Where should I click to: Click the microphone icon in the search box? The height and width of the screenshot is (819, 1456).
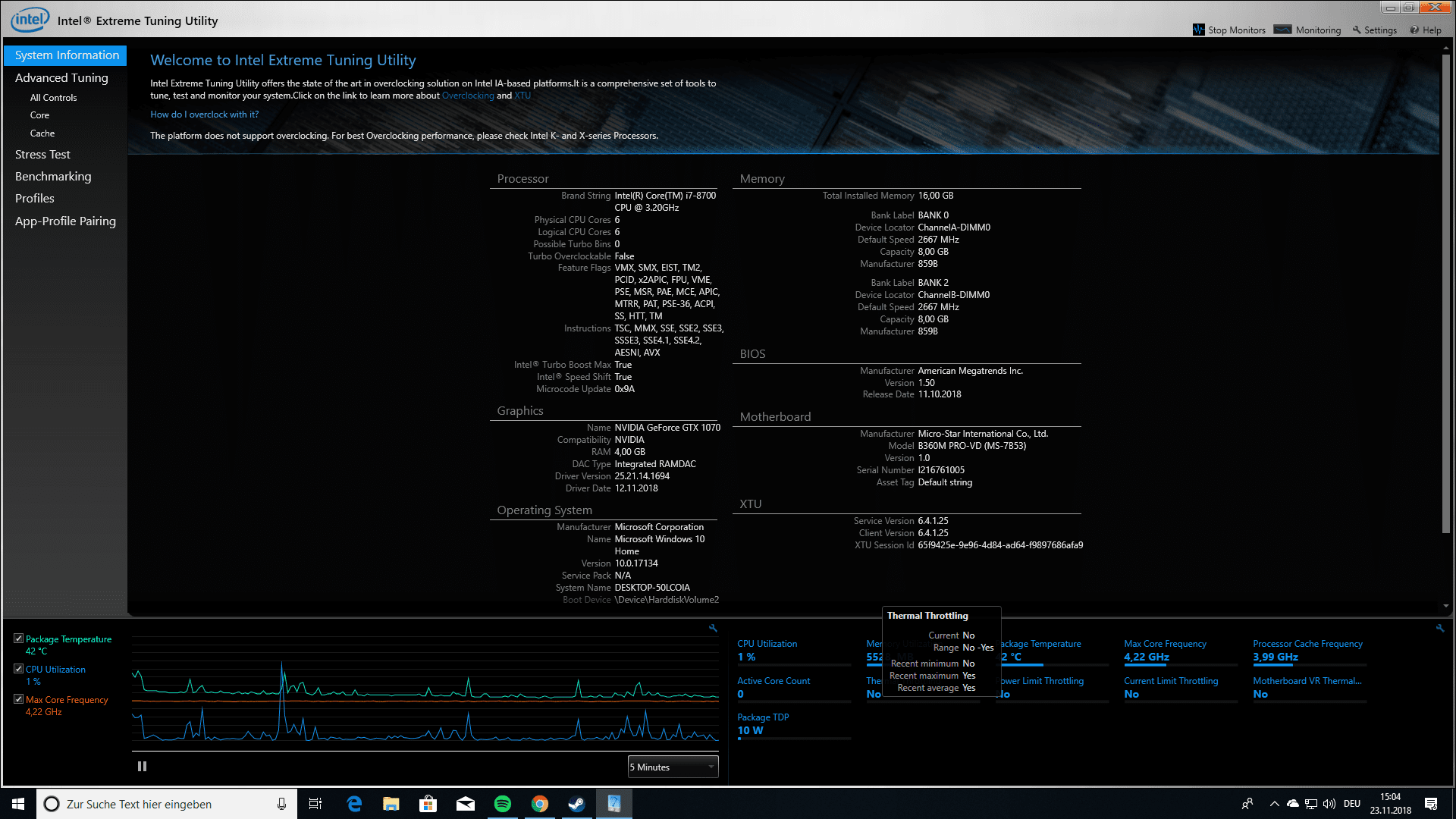281,804
